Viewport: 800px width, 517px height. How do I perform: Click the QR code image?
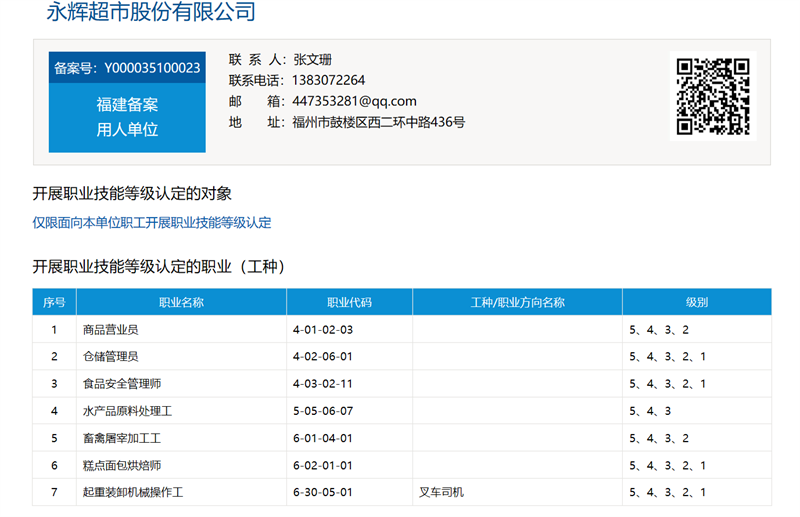[712, 96]
